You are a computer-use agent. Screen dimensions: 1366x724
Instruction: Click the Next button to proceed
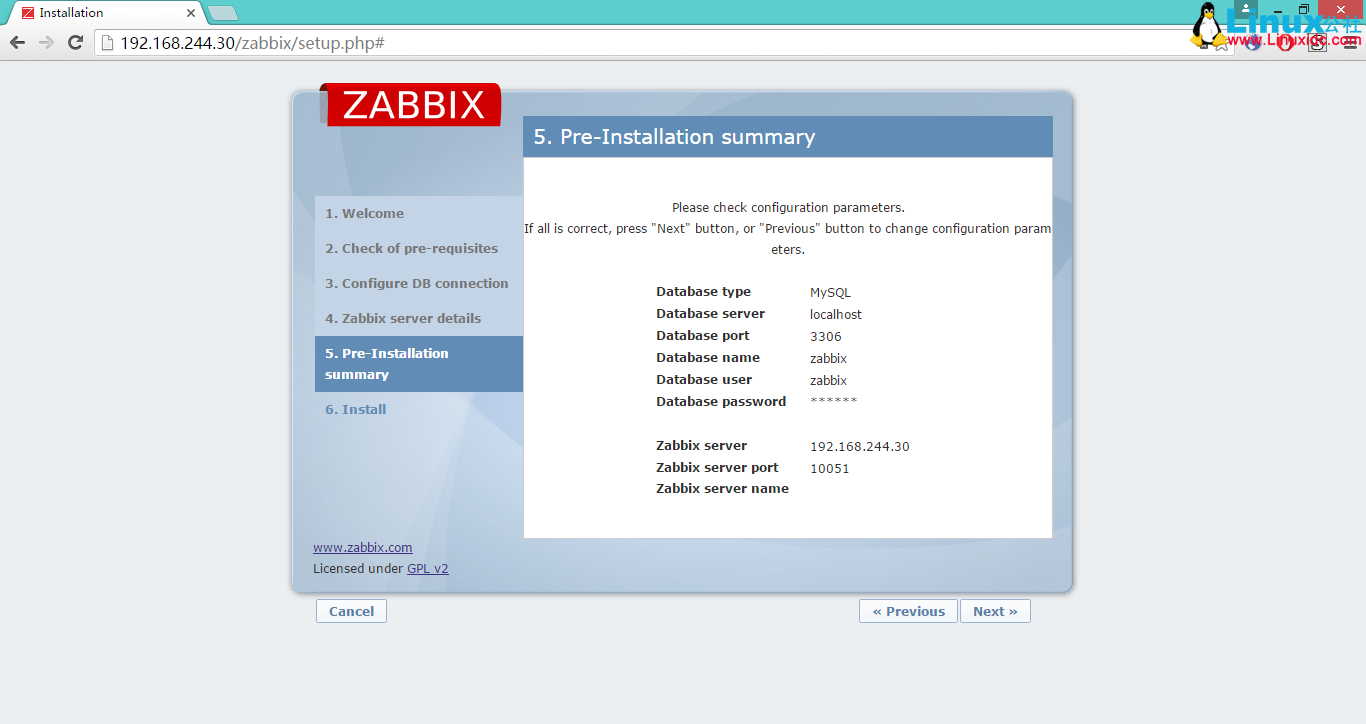[x=995, y=610]
